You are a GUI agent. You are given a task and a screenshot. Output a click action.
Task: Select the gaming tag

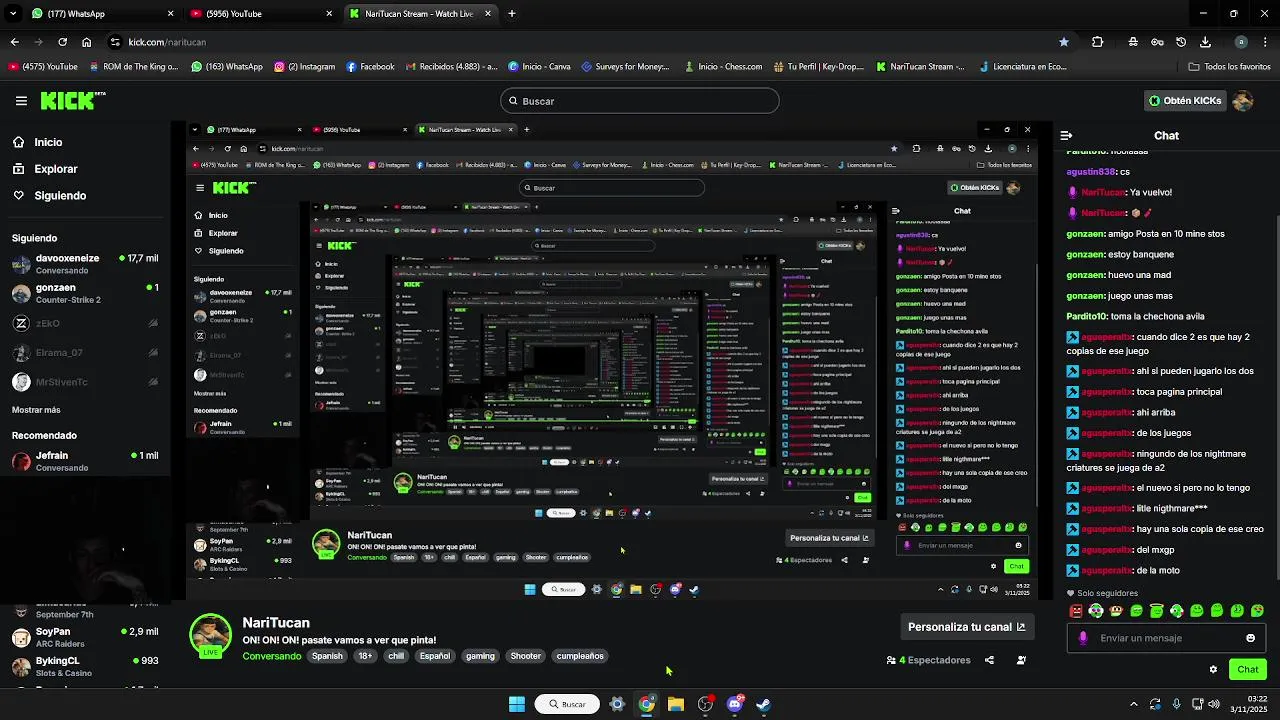[x=480, y=656]
